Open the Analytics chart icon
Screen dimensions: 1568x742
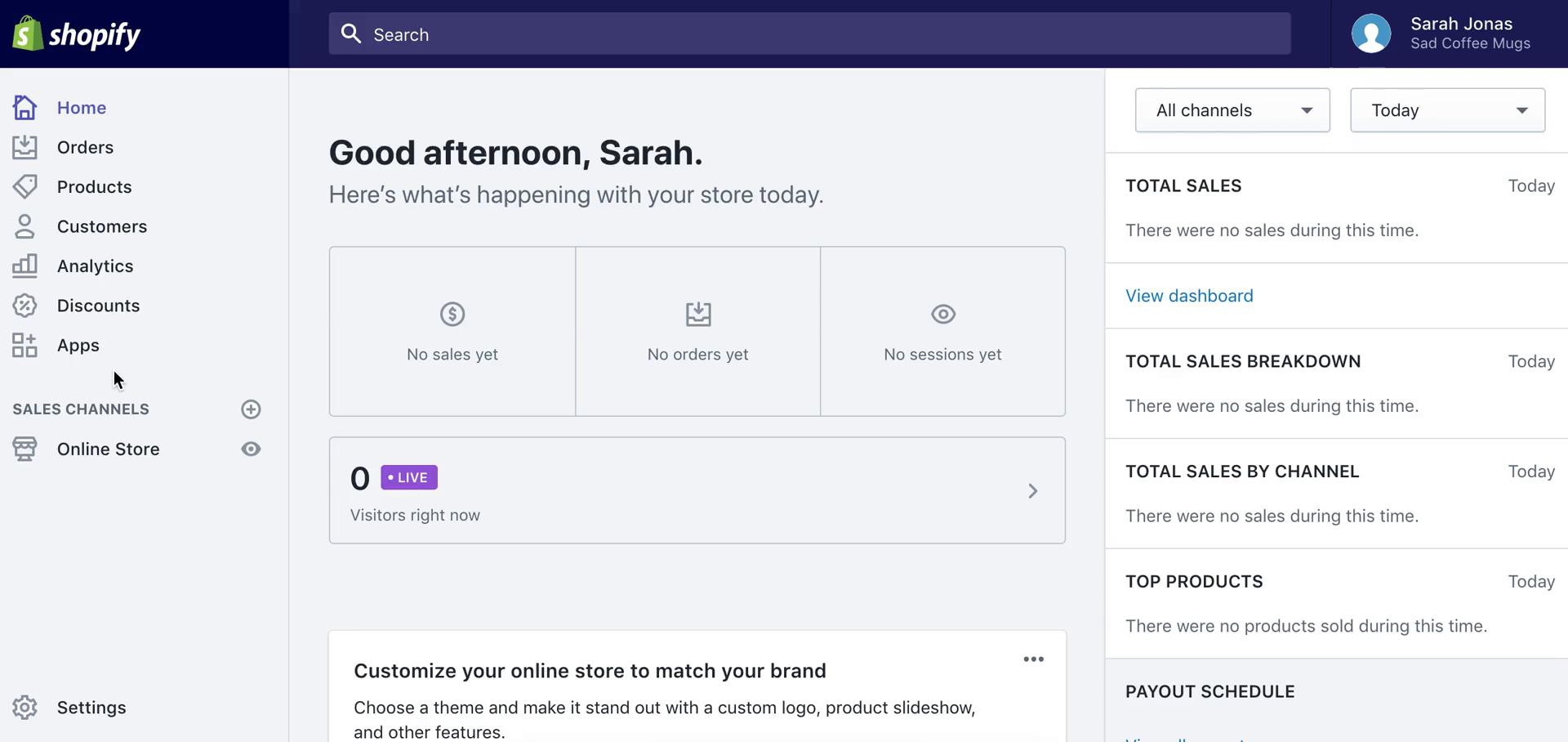[24, 266]
